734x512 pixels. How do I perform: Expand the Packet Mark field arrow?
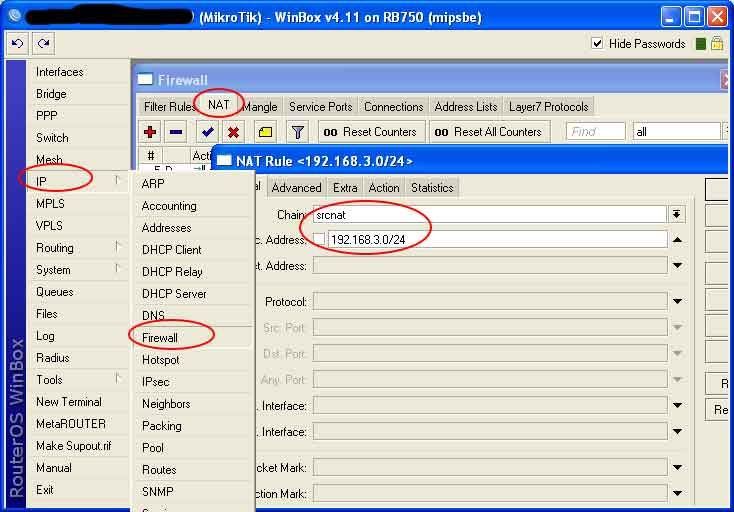pos(677,467)
